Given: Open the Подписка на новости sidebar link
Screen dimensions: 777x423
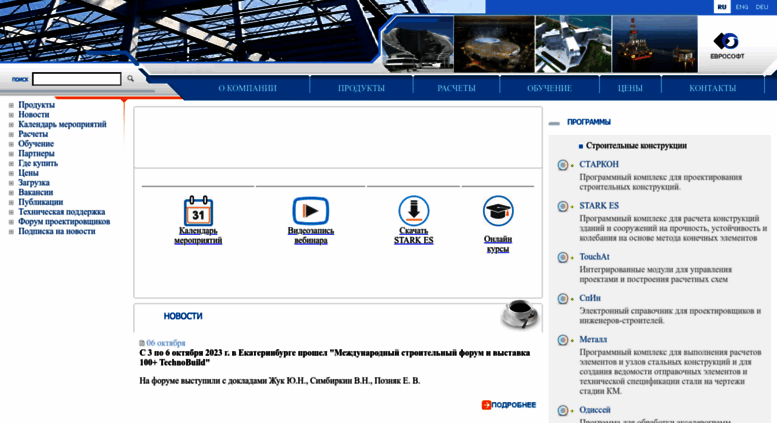Looking at the screenshot, I should (x=56, y=231).
